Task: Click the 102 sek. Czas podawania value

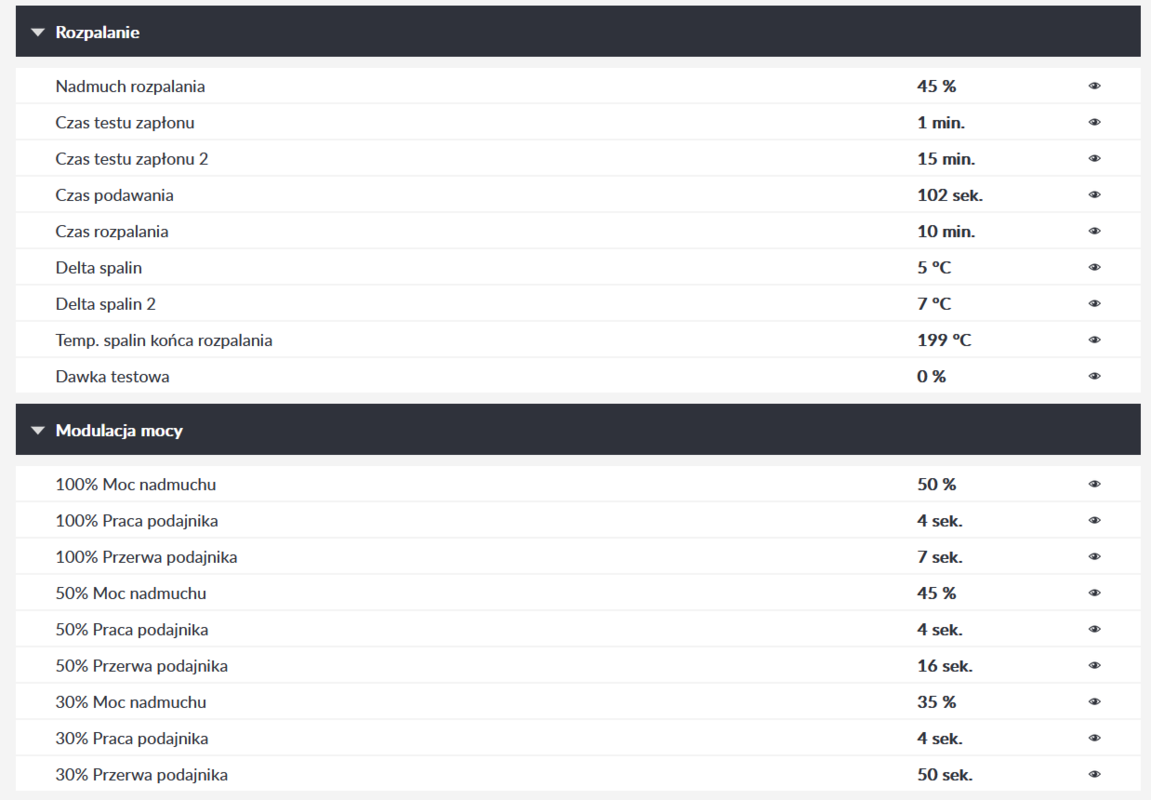Action: tap(949, 195)
